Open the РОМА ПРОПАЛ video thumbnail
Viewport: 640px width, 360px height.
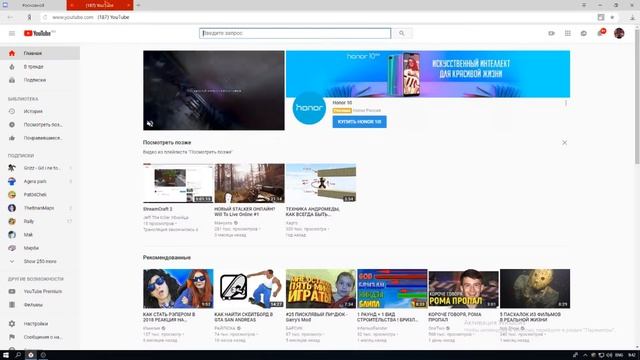click(x=464, y=288)
